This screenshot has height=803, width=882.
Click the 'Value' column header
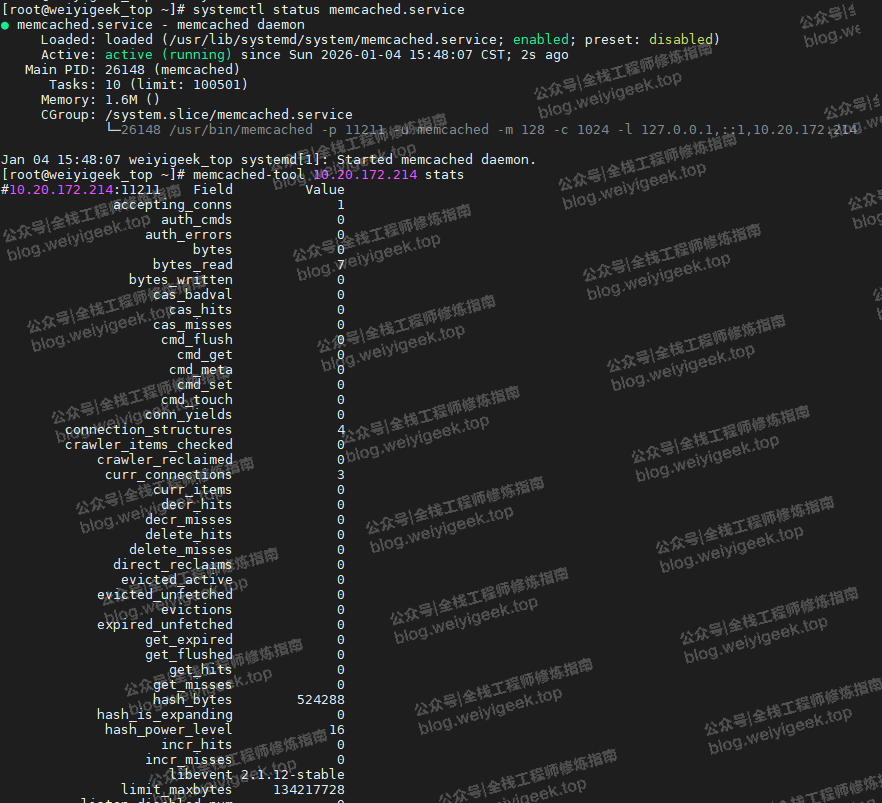tap(325, 190)
